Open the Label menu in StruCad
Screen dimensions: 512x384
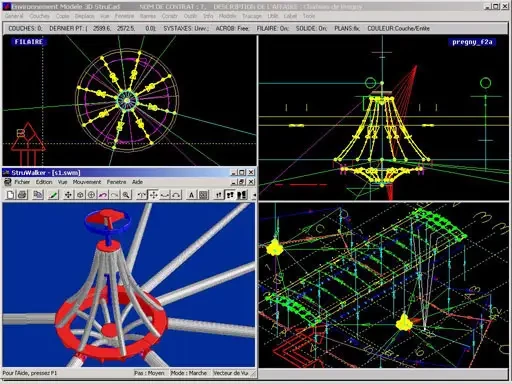pos(290,16)
